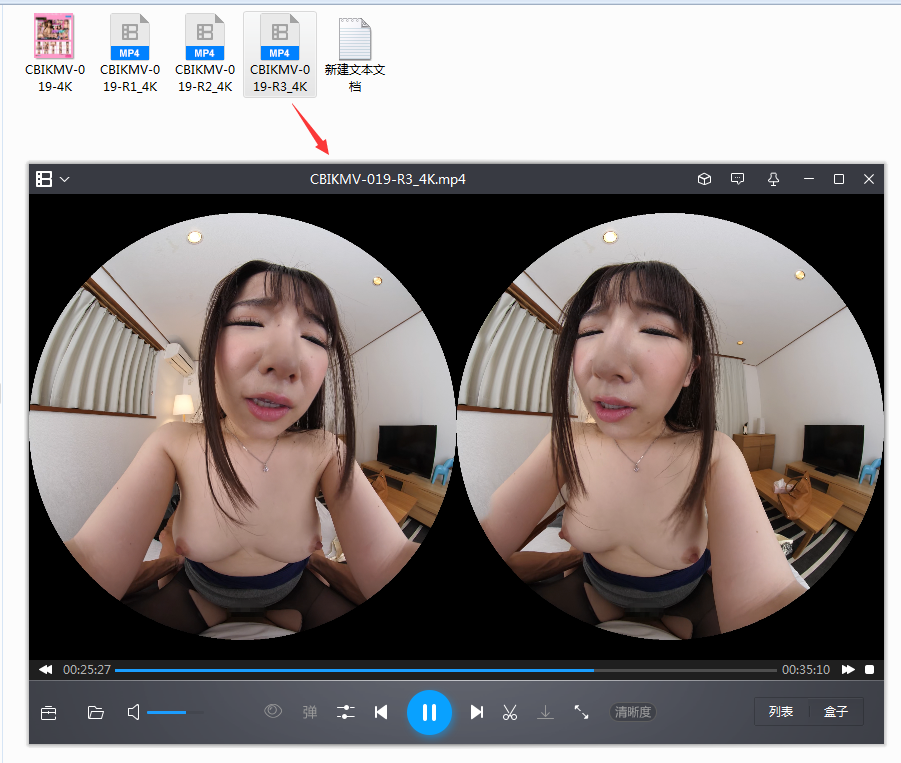Image resolution: width=901 pixels, height=763 pixels.
Task: Skip to the next track
Action: 477,712
